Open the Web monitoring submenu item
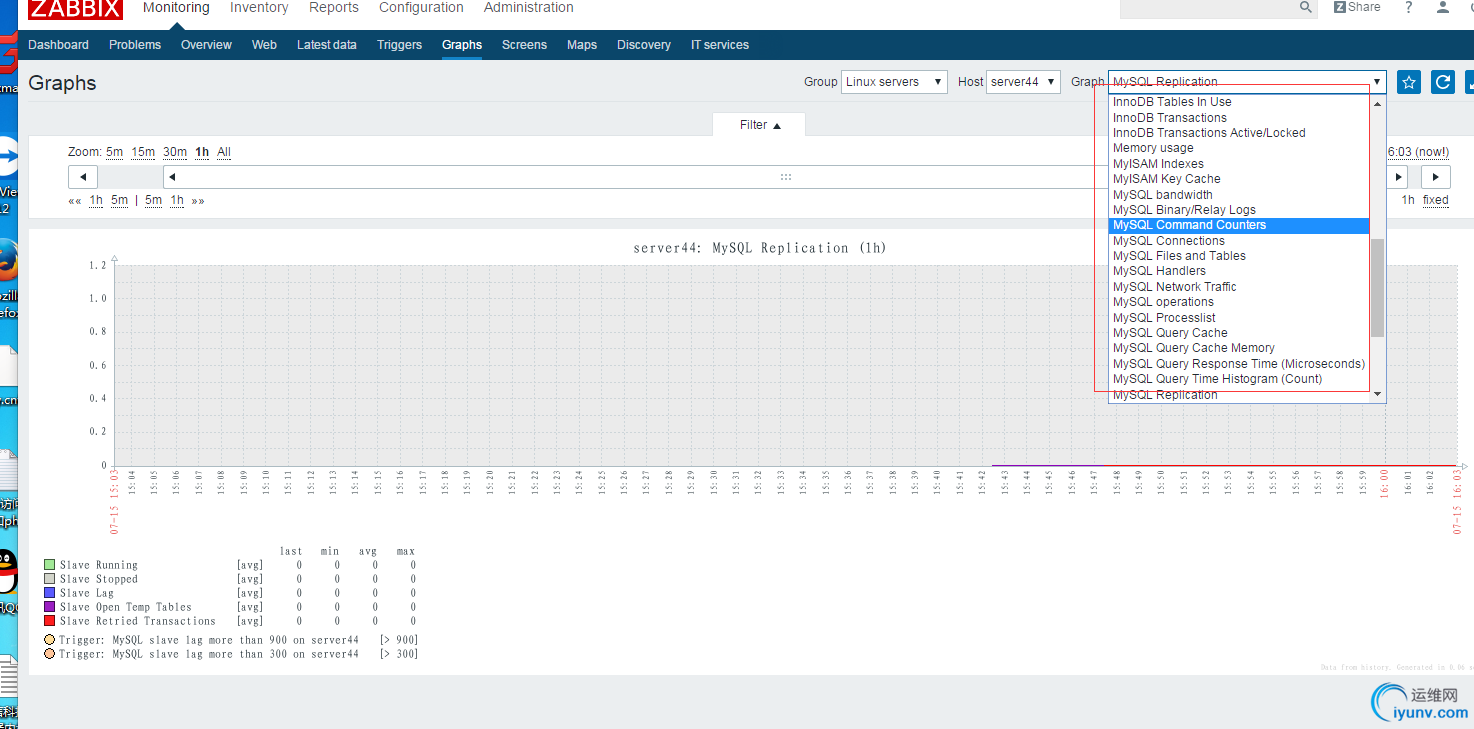Viewport: 1474px width, 729px height. tap(264, 45)
